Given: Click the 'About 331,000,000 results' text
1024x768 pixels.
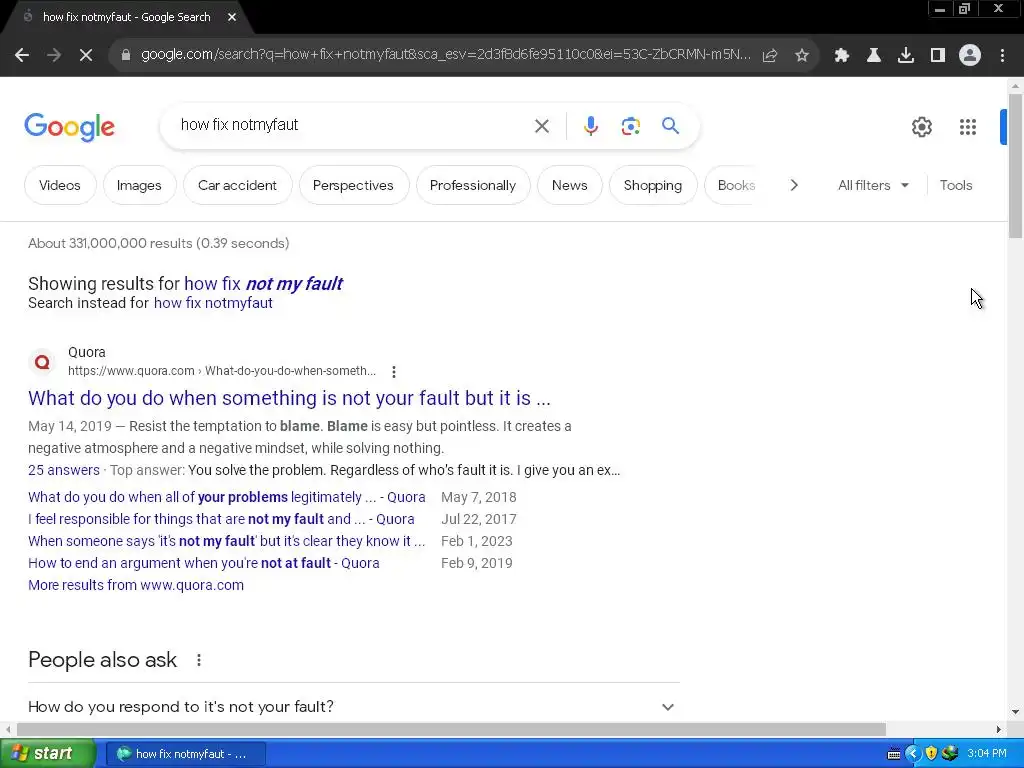Looking at the screenshot, I should pos(159,244).
